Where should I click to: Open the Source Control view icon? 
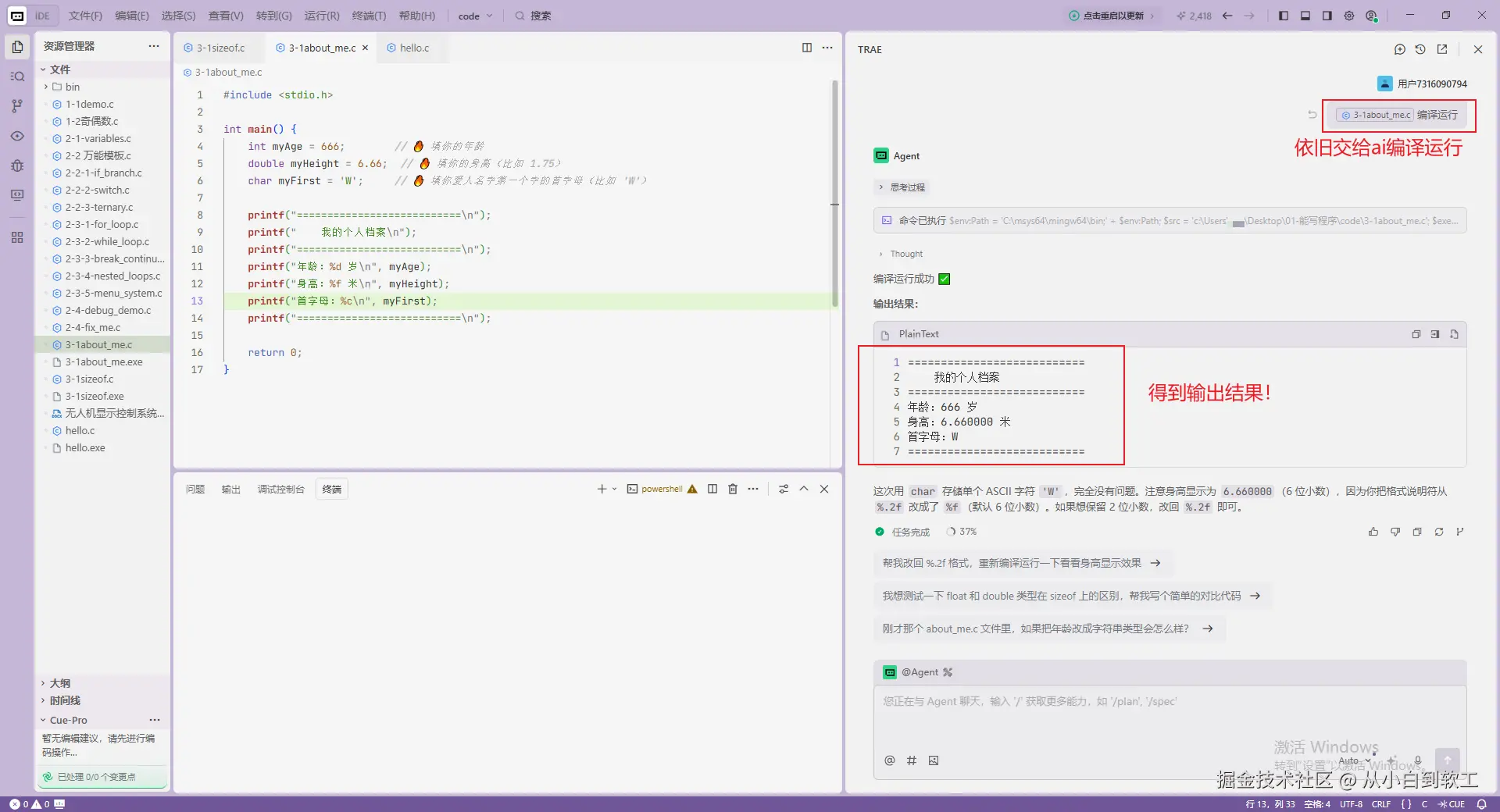[17, 106]
